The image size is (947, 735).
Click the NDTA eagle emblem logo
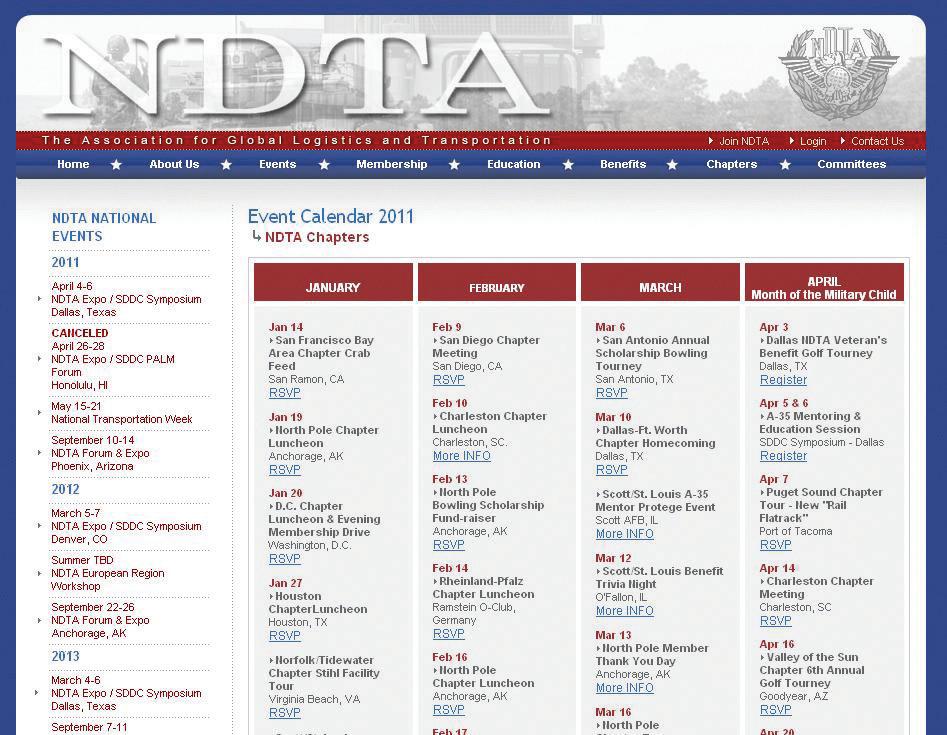838,72
